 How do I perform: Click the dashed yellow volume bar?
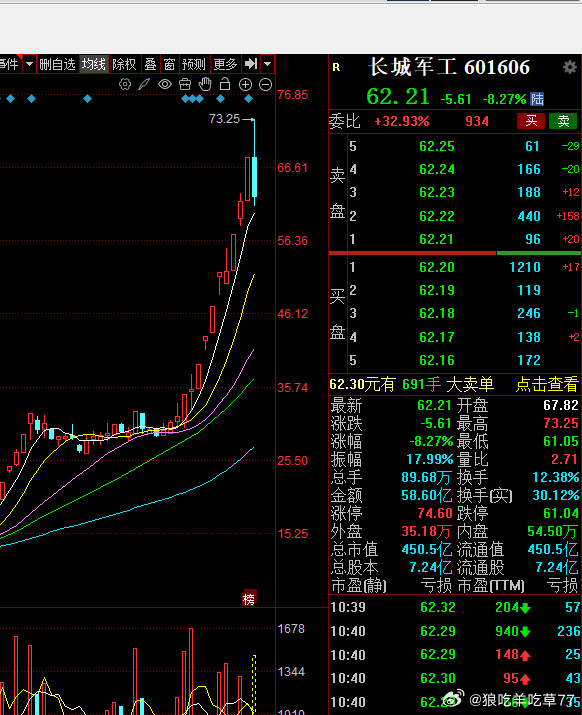click(x=254, y=684)
